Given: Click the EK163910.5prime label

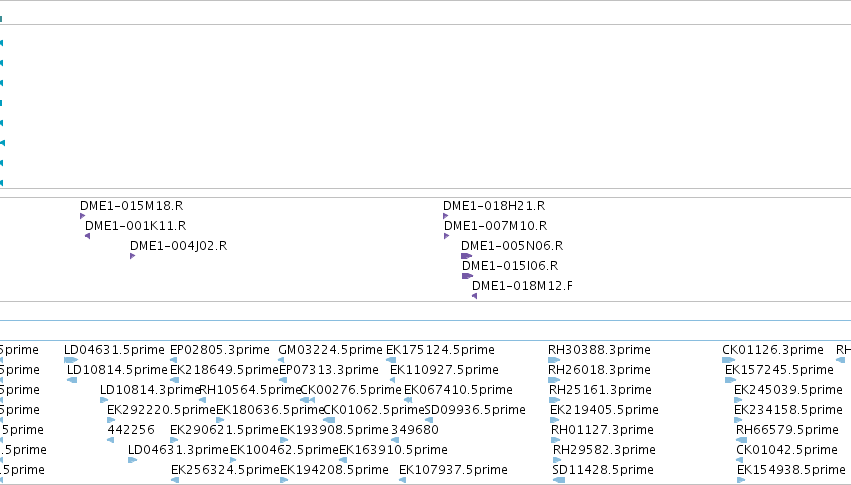Looking at the screenshot, I should point(393,451).
